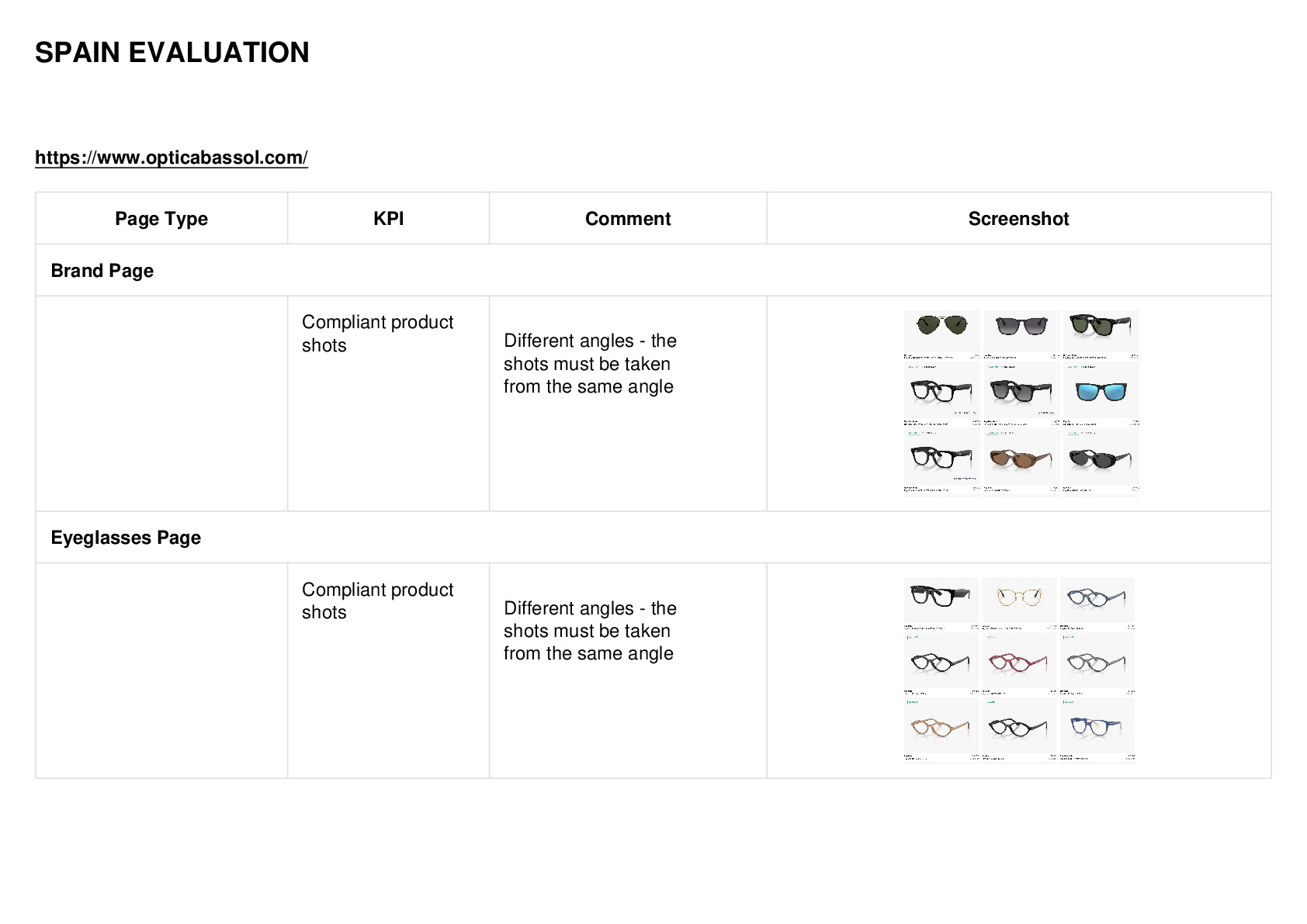Select the Brand Page different angles comment
The height and width of the screenshot is (924, 1307).
[x=590, y=364]
